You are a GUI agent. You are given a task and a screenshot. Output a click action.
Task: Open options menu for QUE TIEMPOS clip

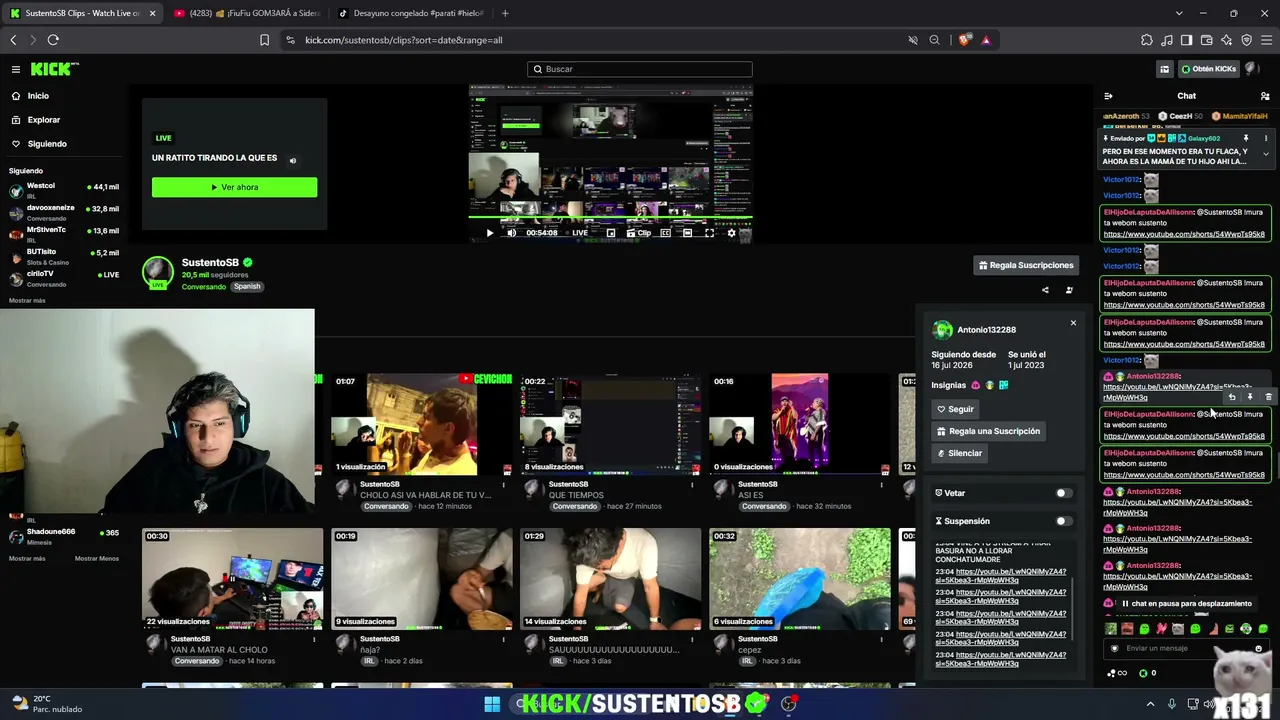(x=692, y=486)
